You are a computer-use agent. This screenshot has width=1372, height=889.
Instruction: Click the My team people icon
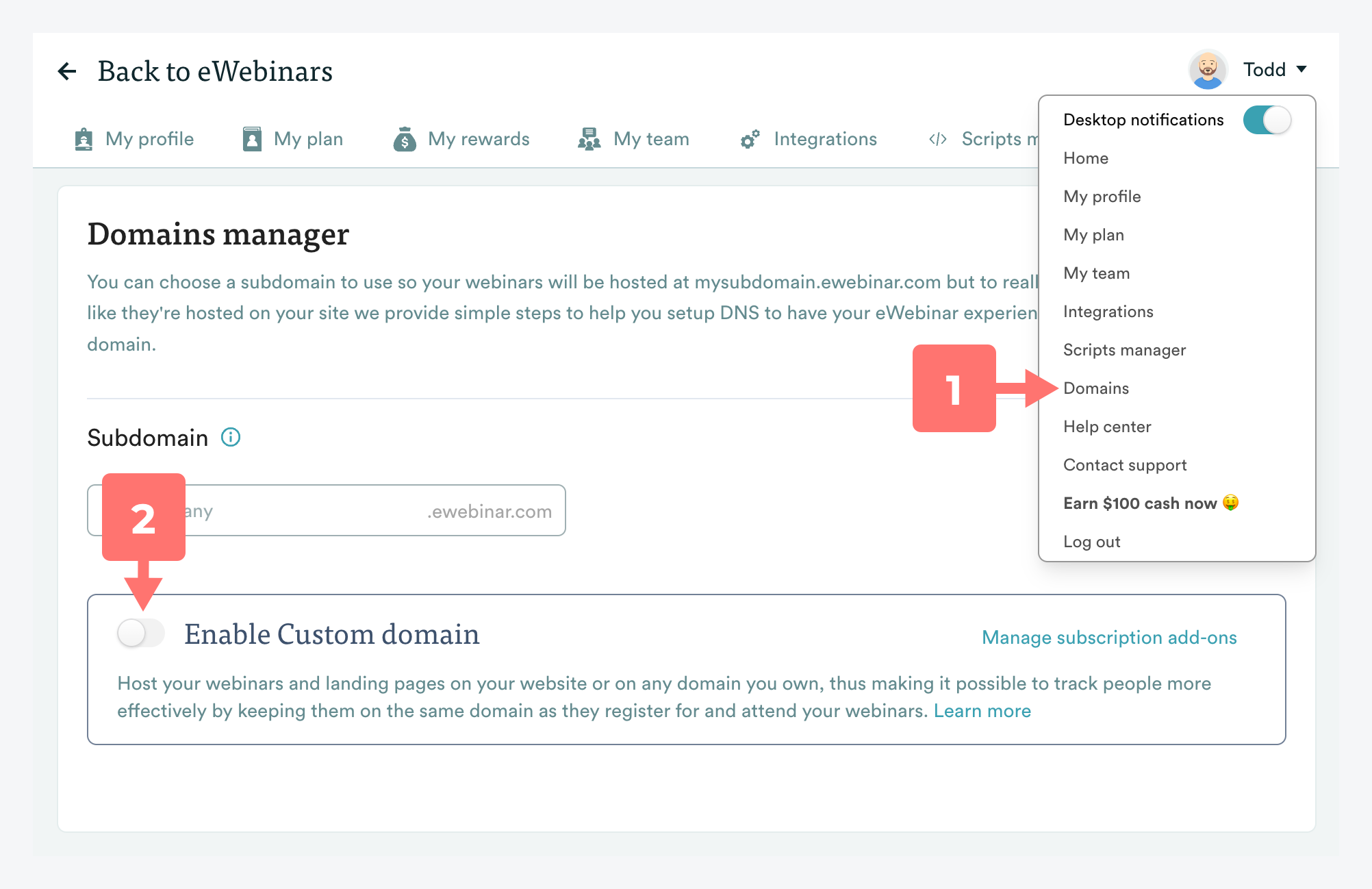point(589,139)
